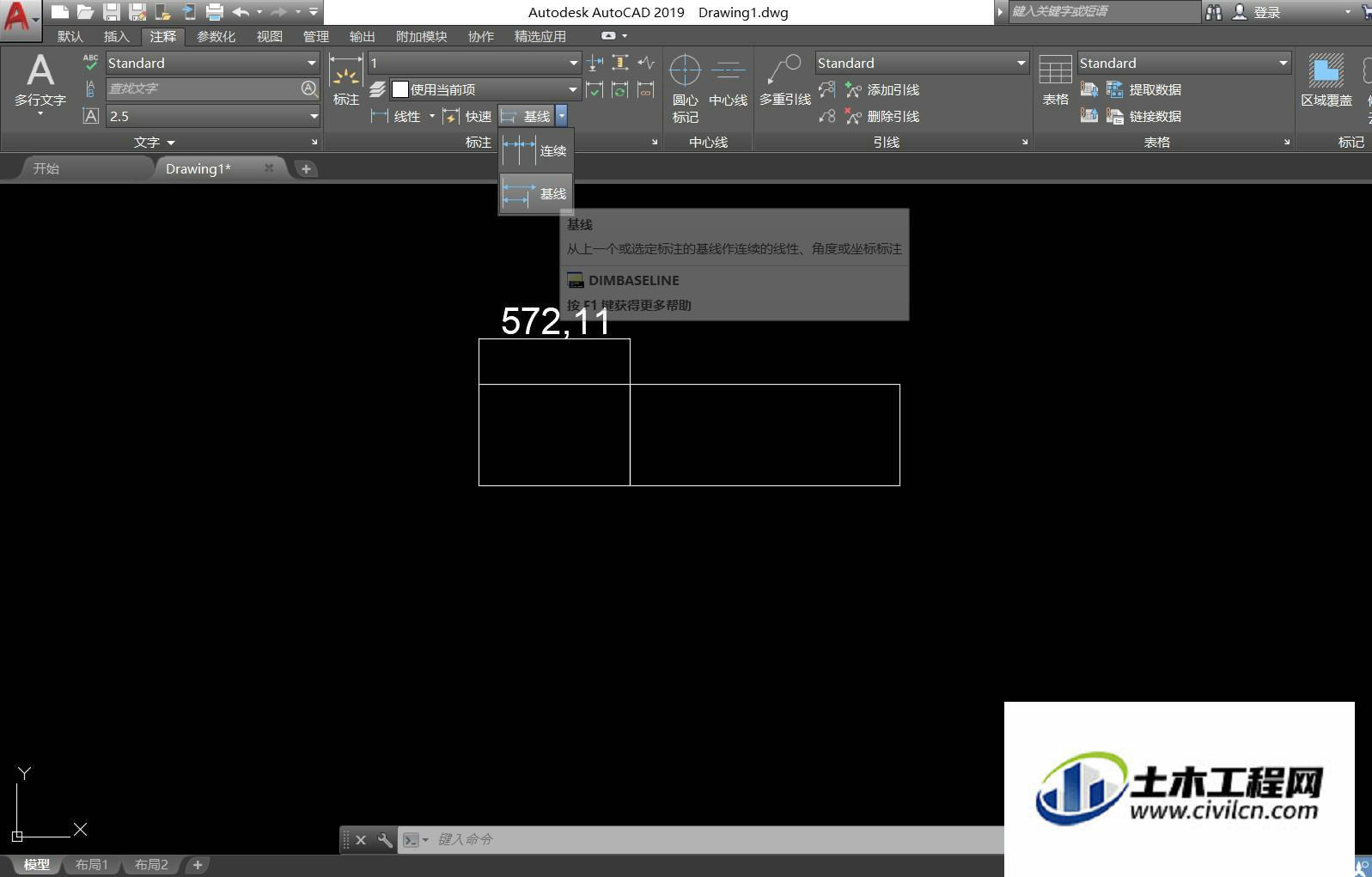Open the Dimension (标注) panel dialog launcher arrow
Image resolution: width=1372 pixels, height=877 pixels.
655,142
